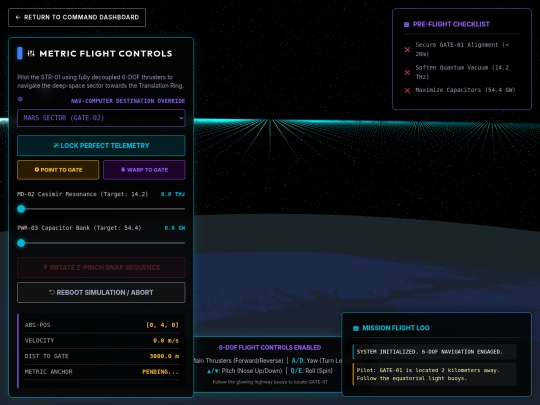Click the VELOCITY value 0.0 m/s
The image size is (540, 405).
(166, 341)
